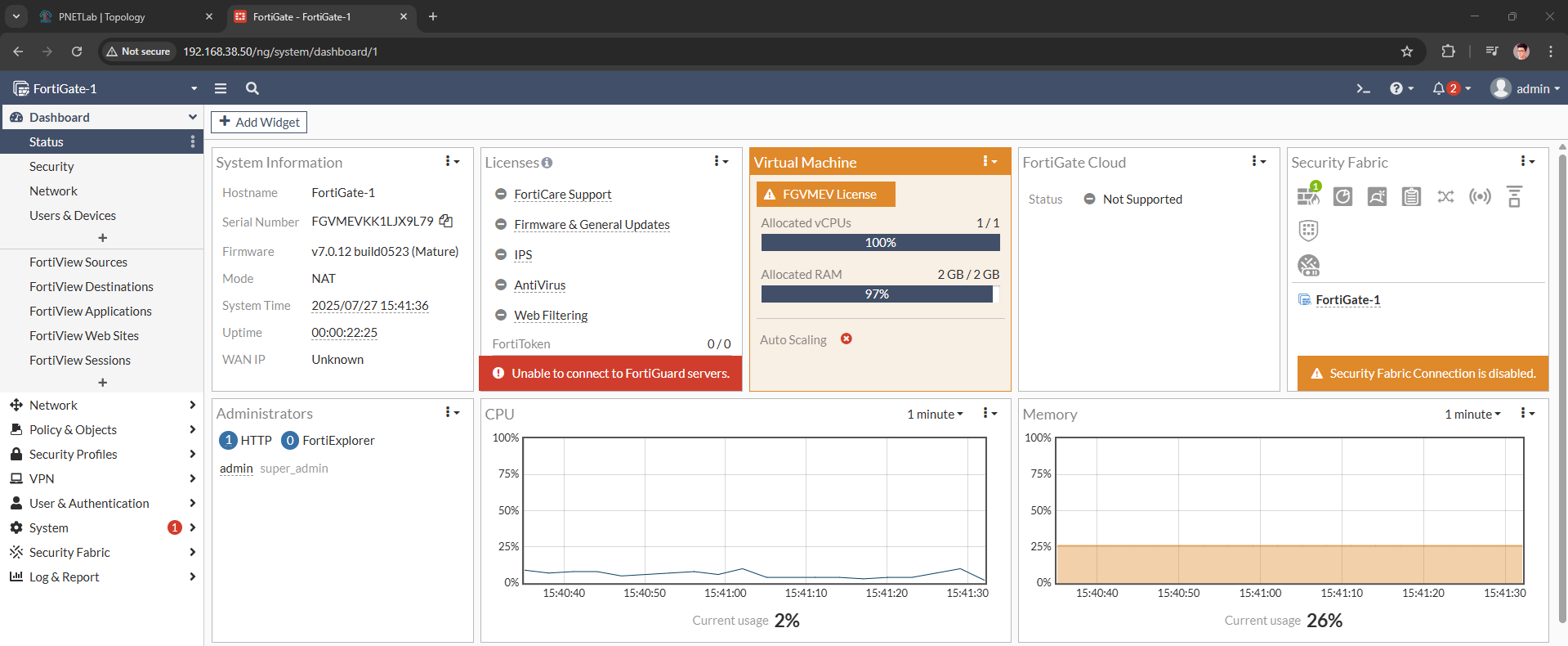Expand System menu with 1 alert
The width and height of the screenshot is (1568, 646).
(x=101, y=527)
